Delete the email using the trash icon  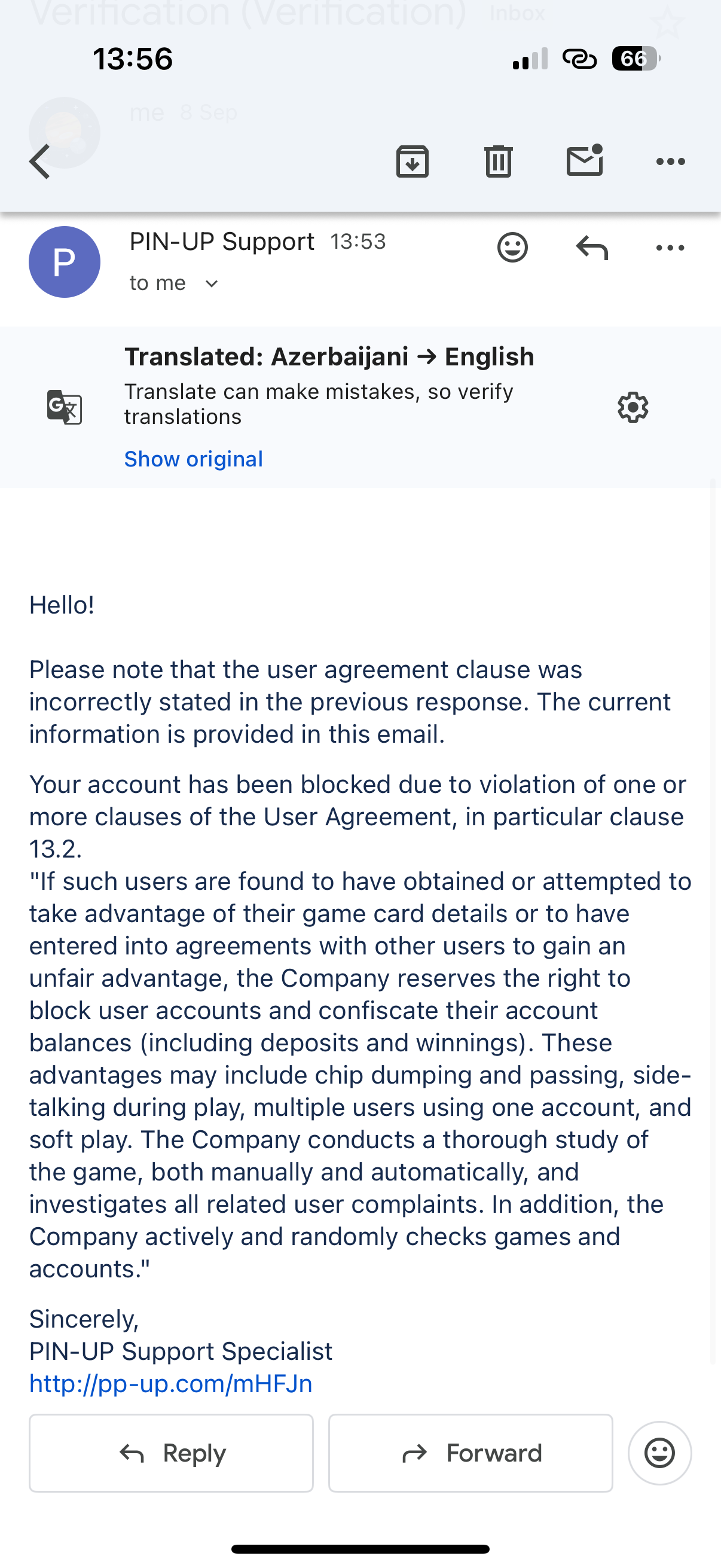pos(499,162)
